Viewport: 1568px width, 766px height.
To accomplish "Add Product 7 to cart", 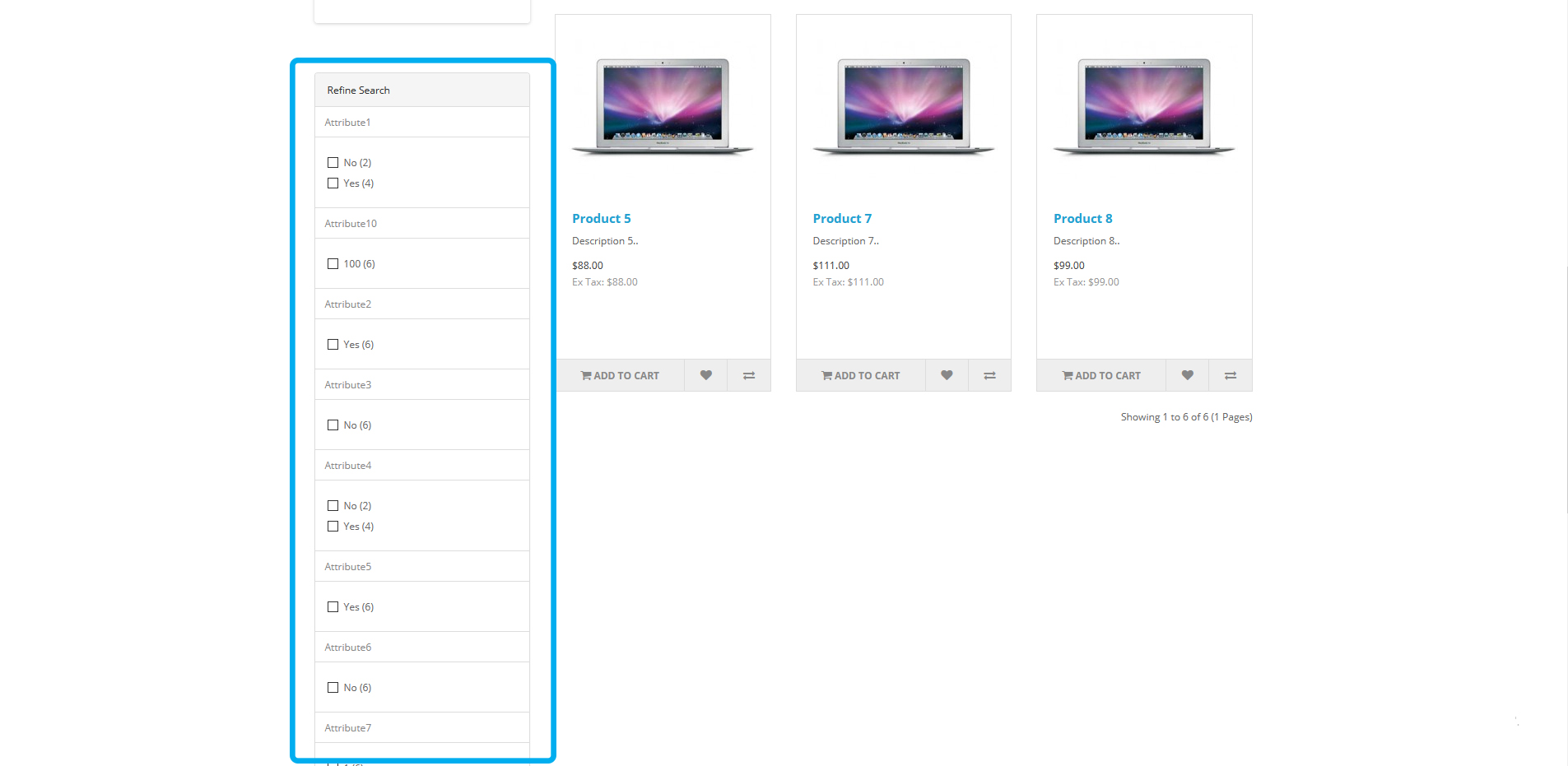I will pos(861,375).
